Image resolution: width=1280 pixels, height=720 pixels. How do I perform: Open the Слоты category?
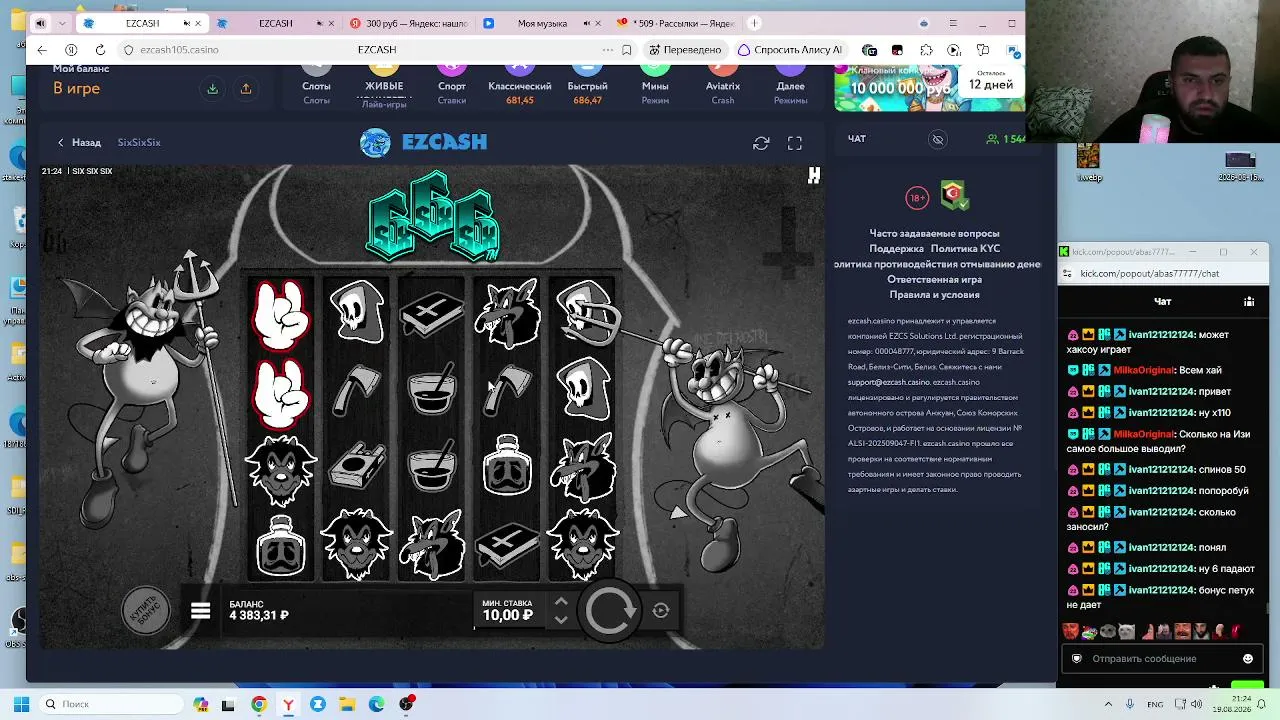pos(316,85)
